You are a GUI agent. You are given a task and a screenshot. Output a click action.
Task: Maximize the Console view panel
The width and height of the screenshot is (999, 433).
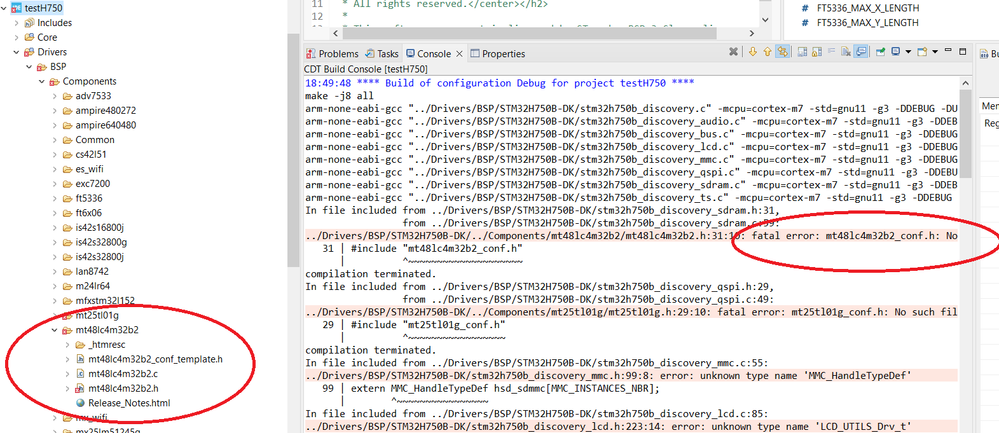point(963,52)
